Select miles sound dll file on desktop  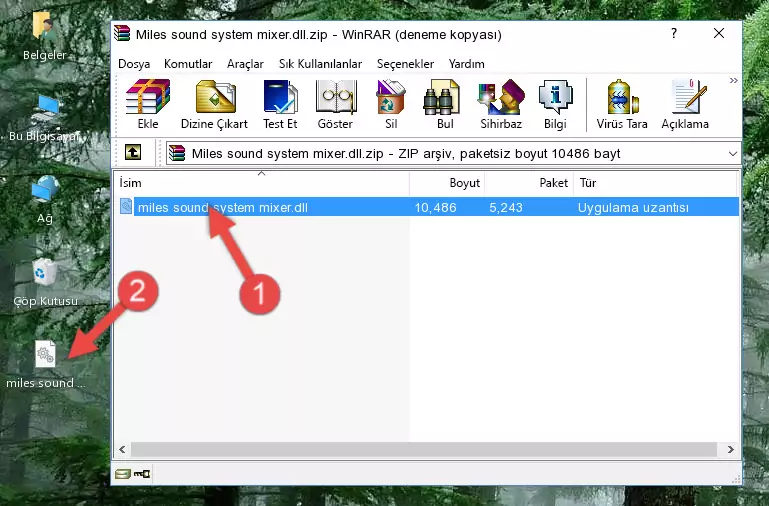click(45, 365)
